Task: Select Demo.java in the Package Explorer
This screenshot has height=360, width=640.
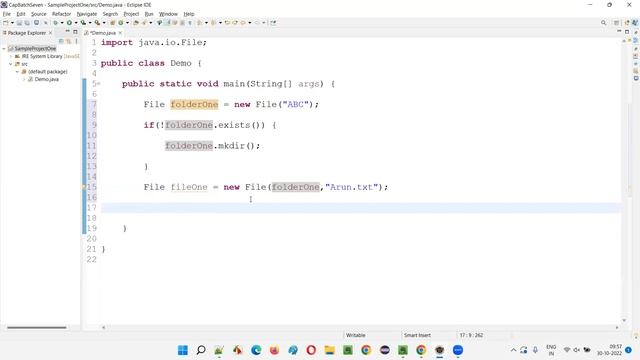Action: click(x=46, y=79)
